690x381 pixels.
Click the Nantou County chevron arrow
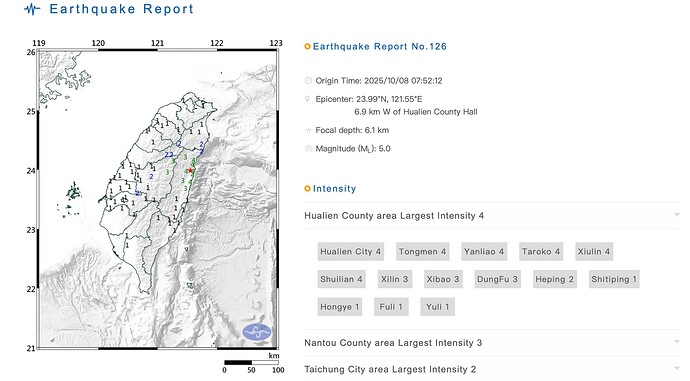[676, 342]
